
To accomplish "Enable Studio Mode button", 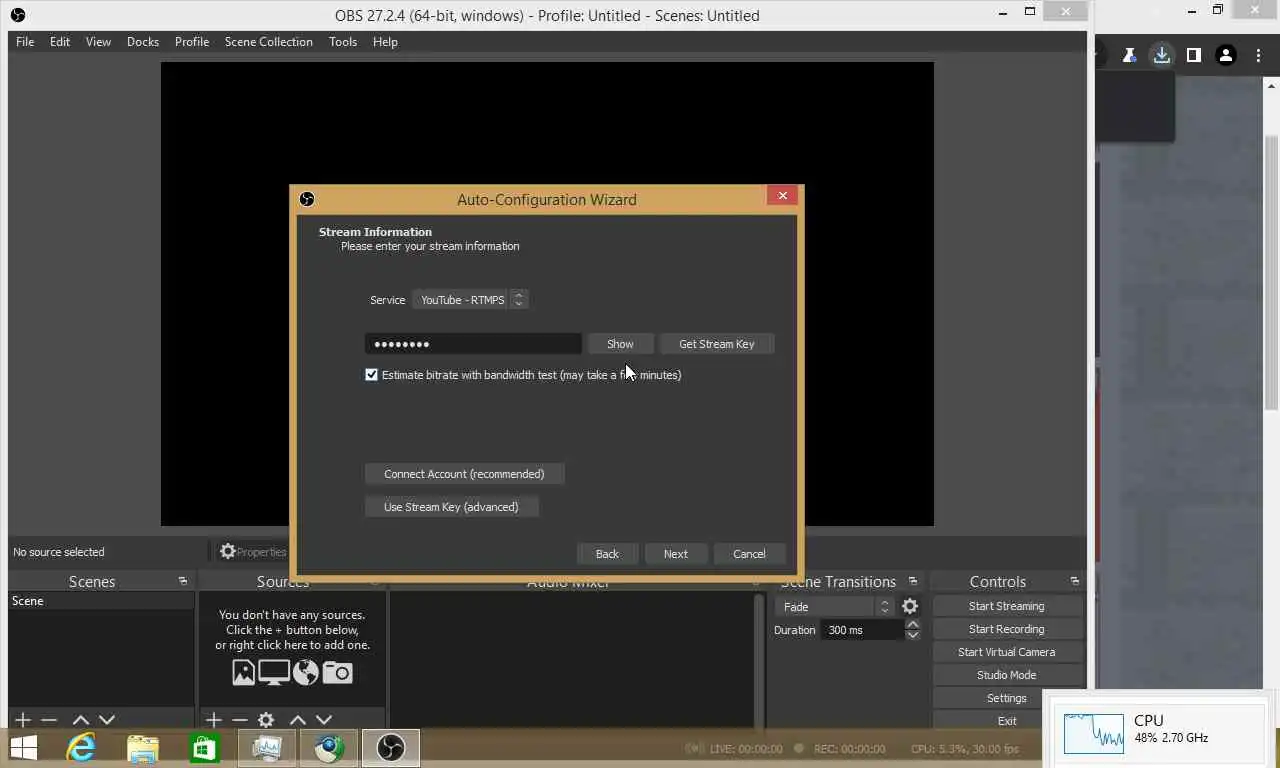I will (x=1006, y=675).
